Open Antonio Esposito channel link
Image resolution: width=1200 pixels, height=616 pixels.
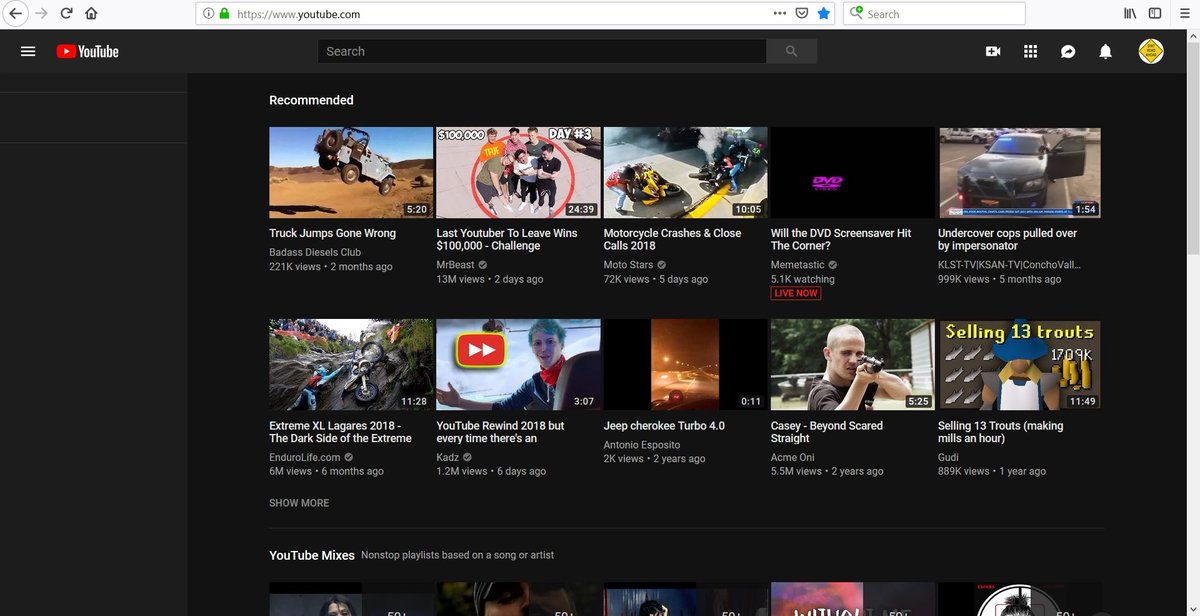(x=642, y=445)
